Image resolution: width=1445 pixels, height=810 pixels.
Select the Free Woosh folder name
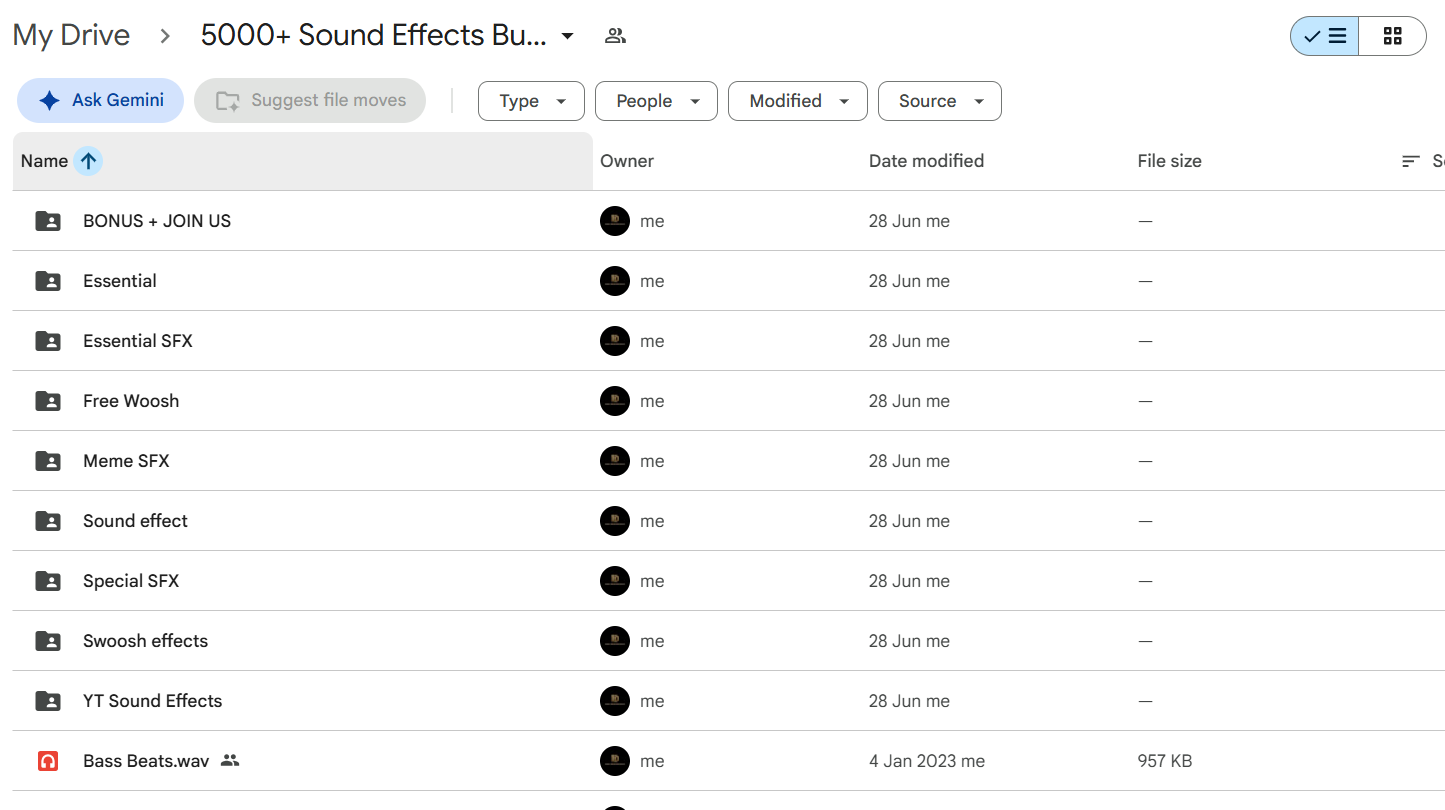coord(131,401)
